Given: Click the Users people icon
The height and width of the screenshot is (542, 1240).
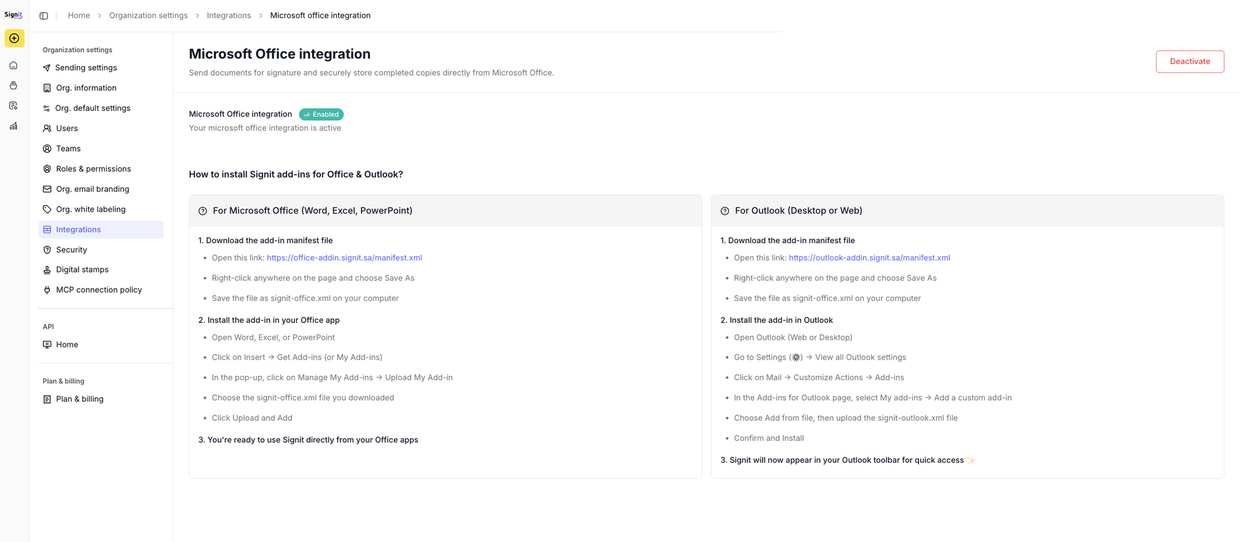Looking at the screenshot, I should [x=47, y=128].
